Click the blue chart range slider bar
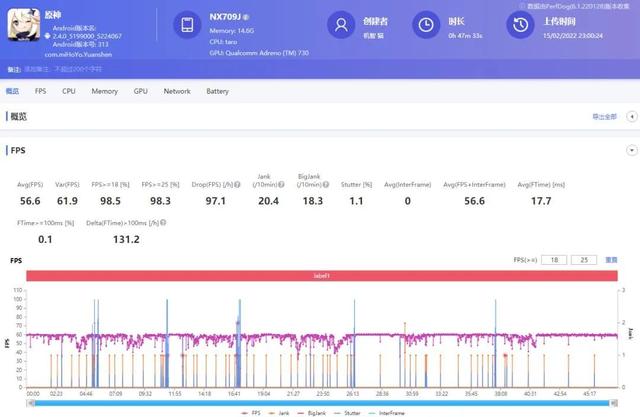 click(x=322, y=403)
